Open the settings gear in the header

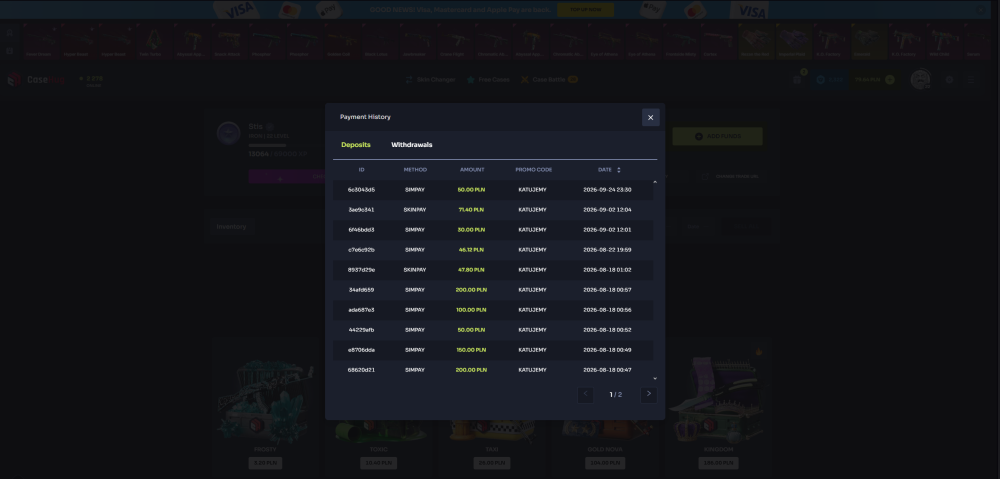point(950,80)
